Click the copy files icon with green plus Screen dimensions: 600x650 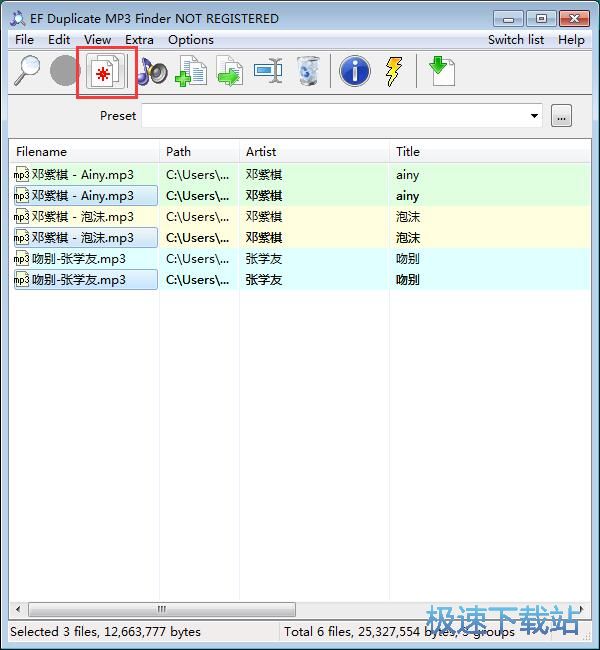191,71
